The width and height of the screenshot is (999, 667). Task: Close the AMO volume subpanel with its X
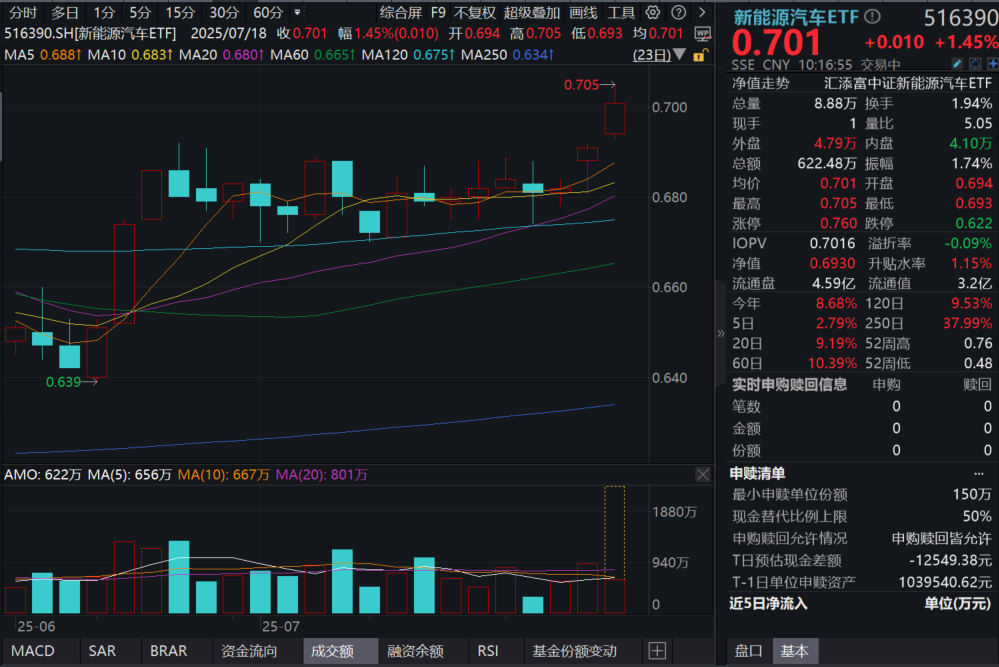(x=703, y=474)
